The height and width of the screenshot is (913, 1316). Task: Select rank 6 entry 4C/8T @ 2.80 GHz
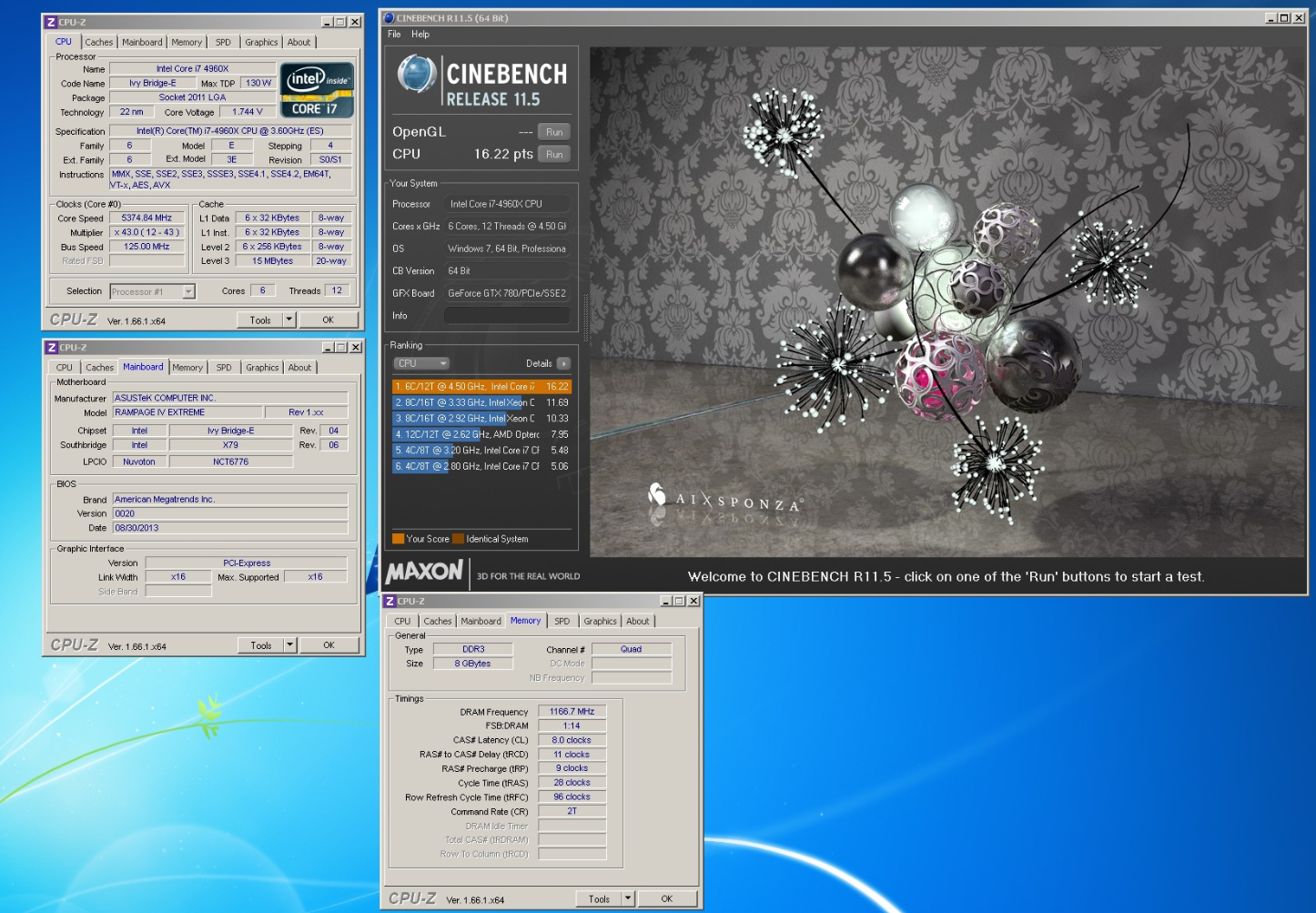[481, 466]
